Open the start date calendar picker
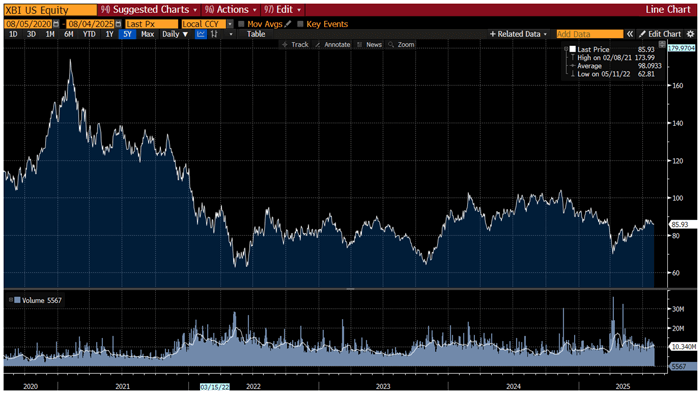700x393 pixels. (56, 24)
